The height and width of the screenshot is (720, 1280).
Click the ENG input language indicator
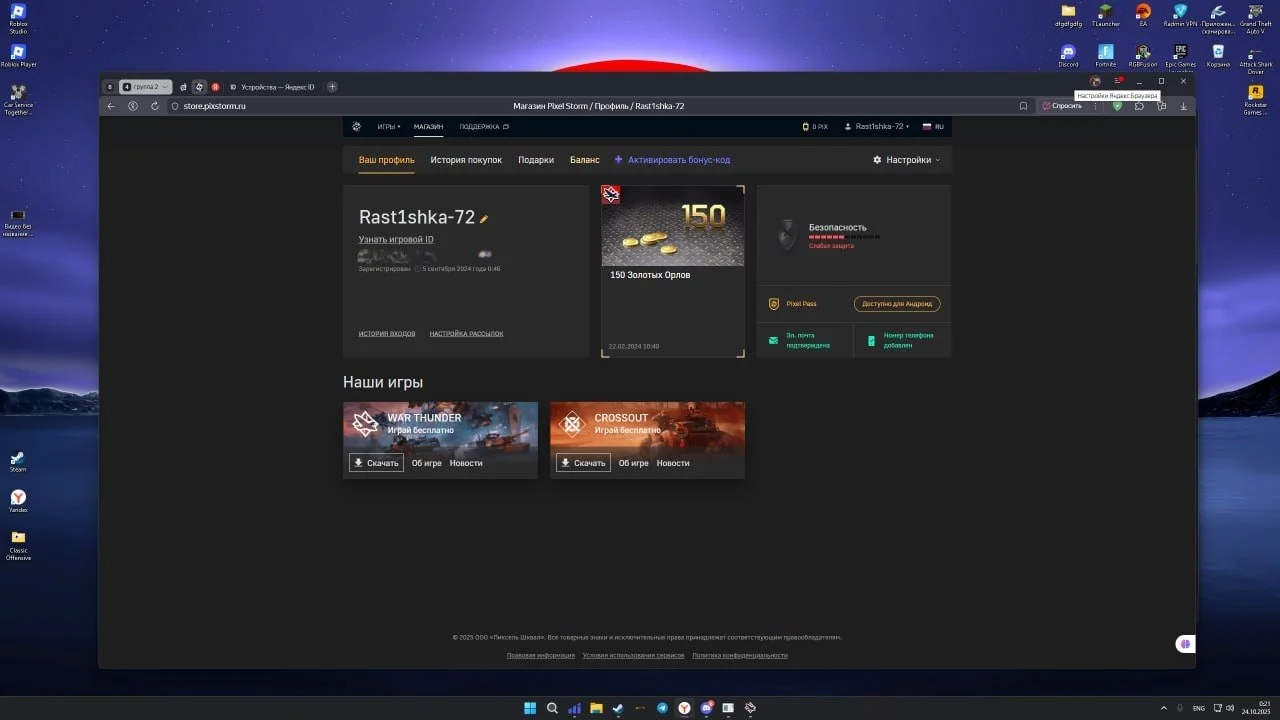coord(1199,708)
